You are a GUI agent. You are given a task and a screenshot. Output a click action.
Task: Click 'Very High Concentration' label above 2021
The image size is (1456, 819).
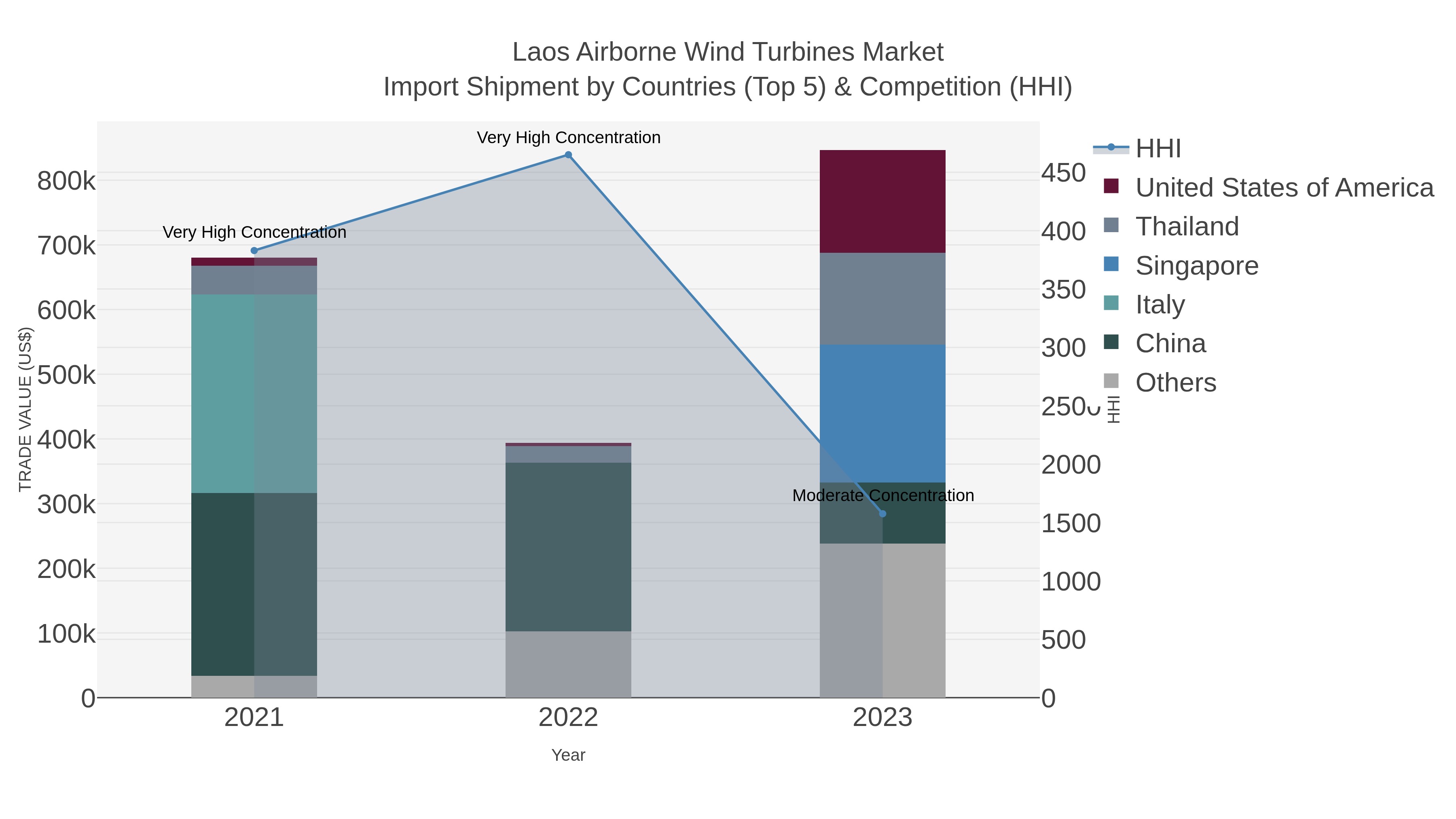[x=254, y=233]
